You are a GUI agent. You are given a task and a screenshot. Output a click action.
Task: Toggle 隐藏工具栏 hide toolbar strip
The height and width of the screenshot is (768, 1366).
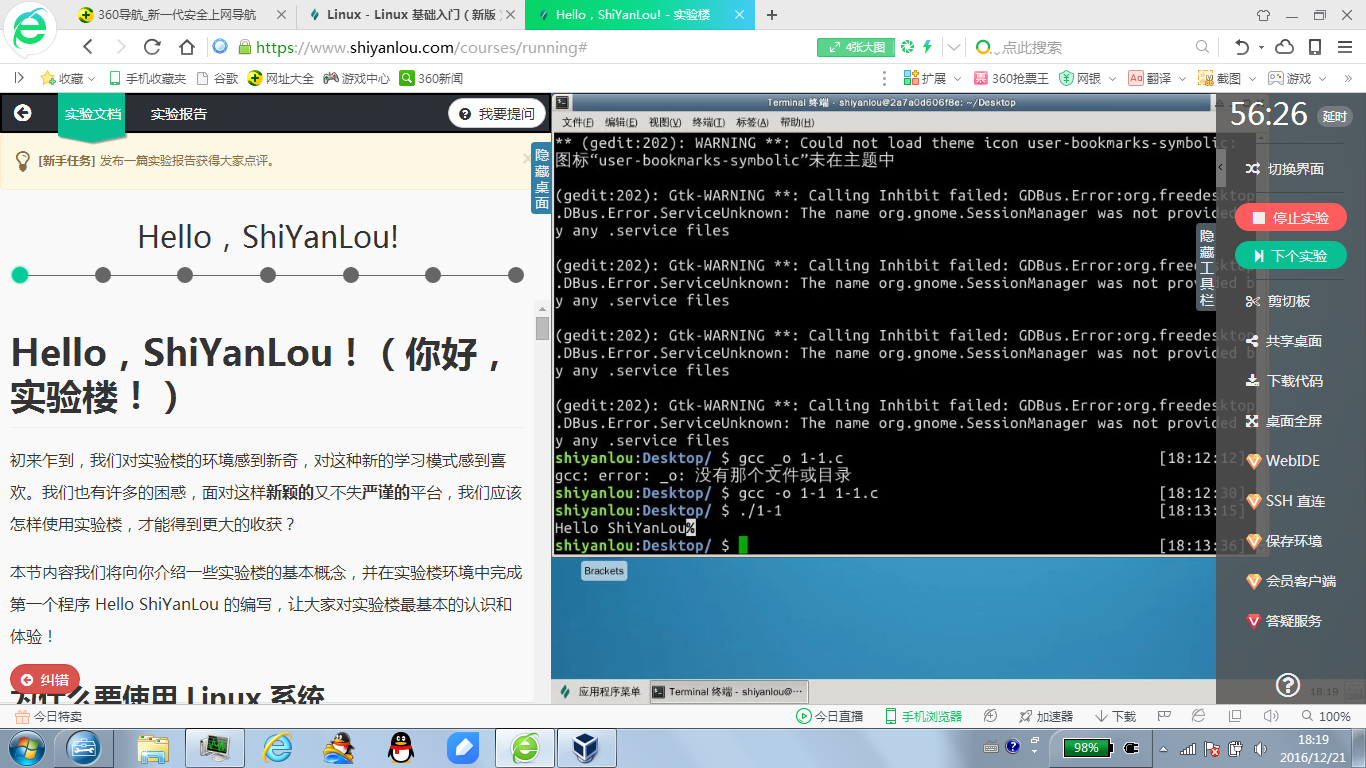pos(1207,267)
